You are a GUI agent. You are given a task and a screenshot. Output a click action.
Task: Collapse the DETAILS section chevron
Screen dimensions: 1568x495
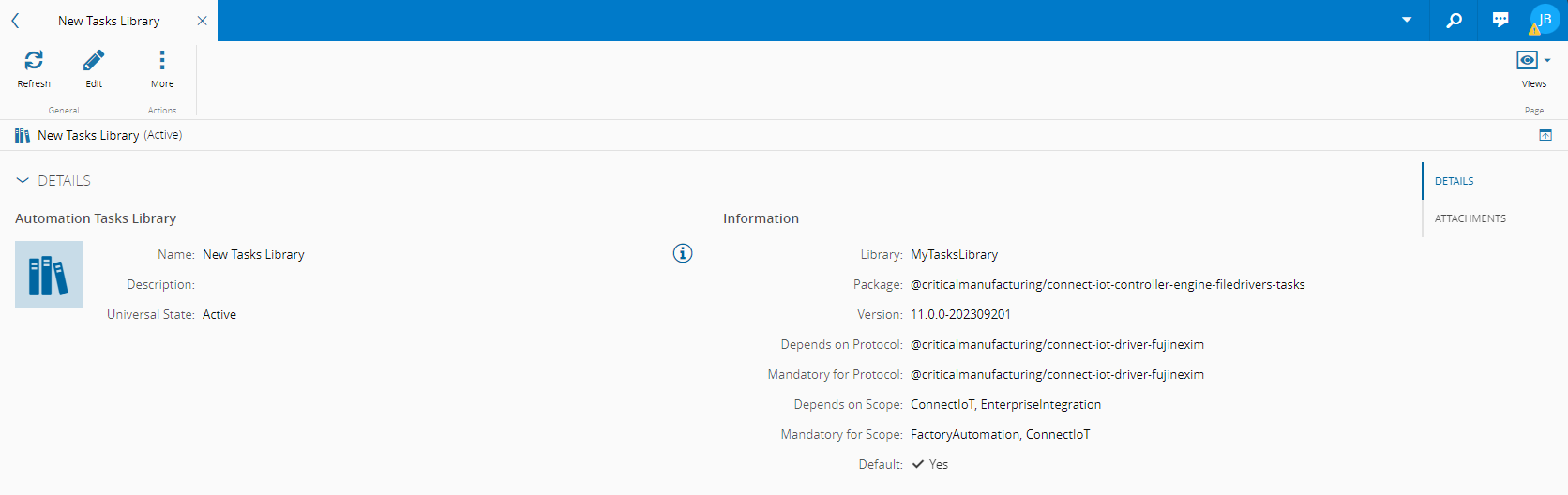click(x=23, y=180)
